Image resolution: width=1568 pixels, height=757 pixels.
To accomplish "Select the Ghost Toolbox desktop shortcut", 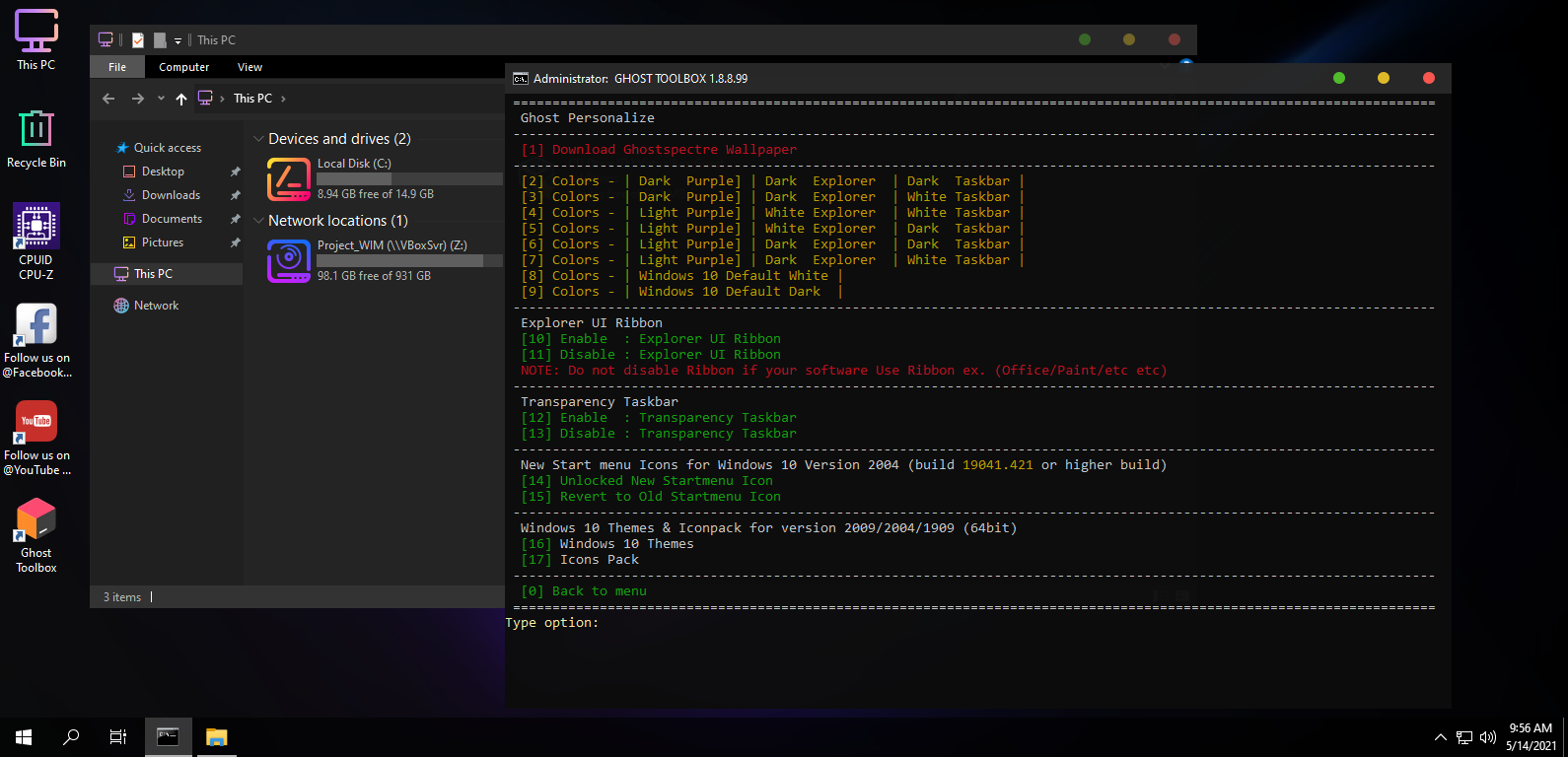I will [x=36, y=535].
